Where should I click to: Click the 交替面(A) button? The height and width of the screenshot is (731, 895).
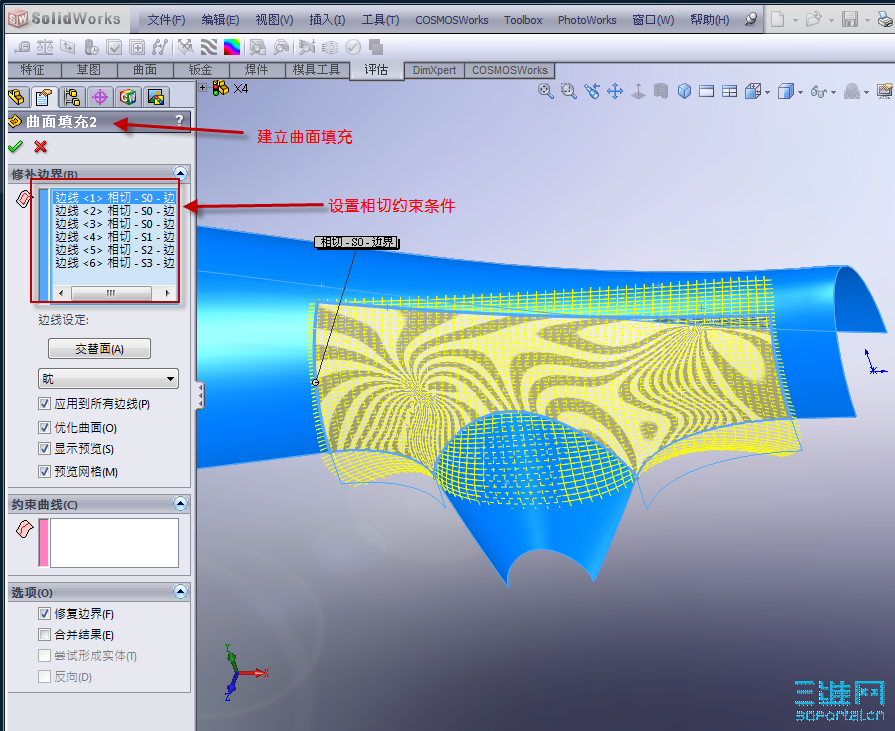click(99, 349)
